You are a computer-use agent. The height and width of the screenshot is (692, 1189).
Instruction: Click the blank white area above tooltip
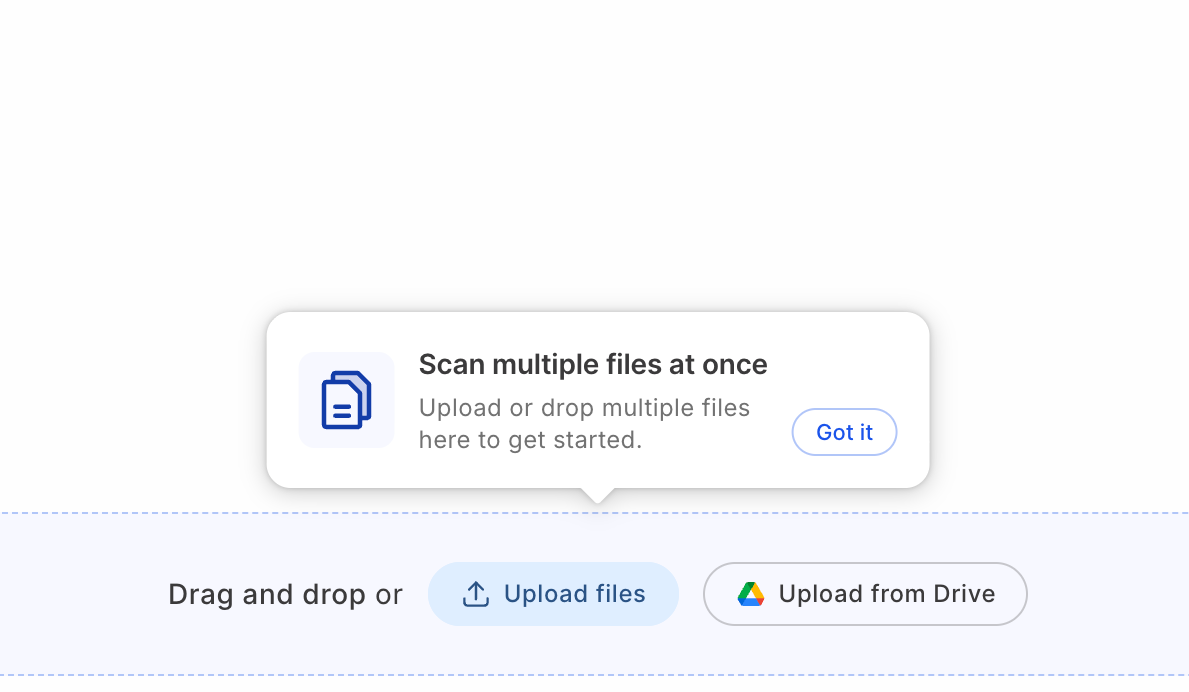pyautogui.click(x=594, y=152)
